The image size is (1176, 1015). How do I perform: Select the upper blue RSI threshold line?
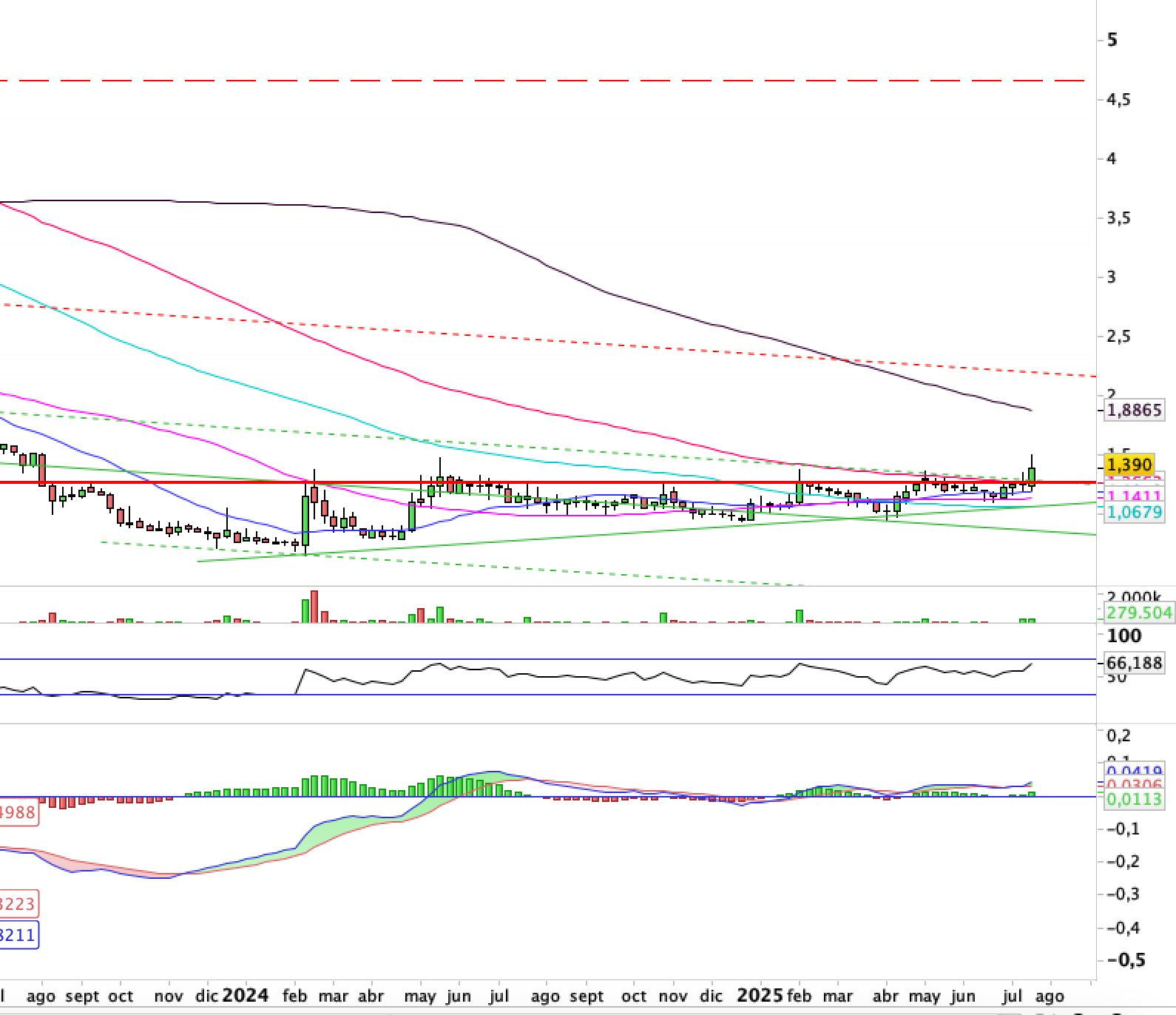point(547,658)
